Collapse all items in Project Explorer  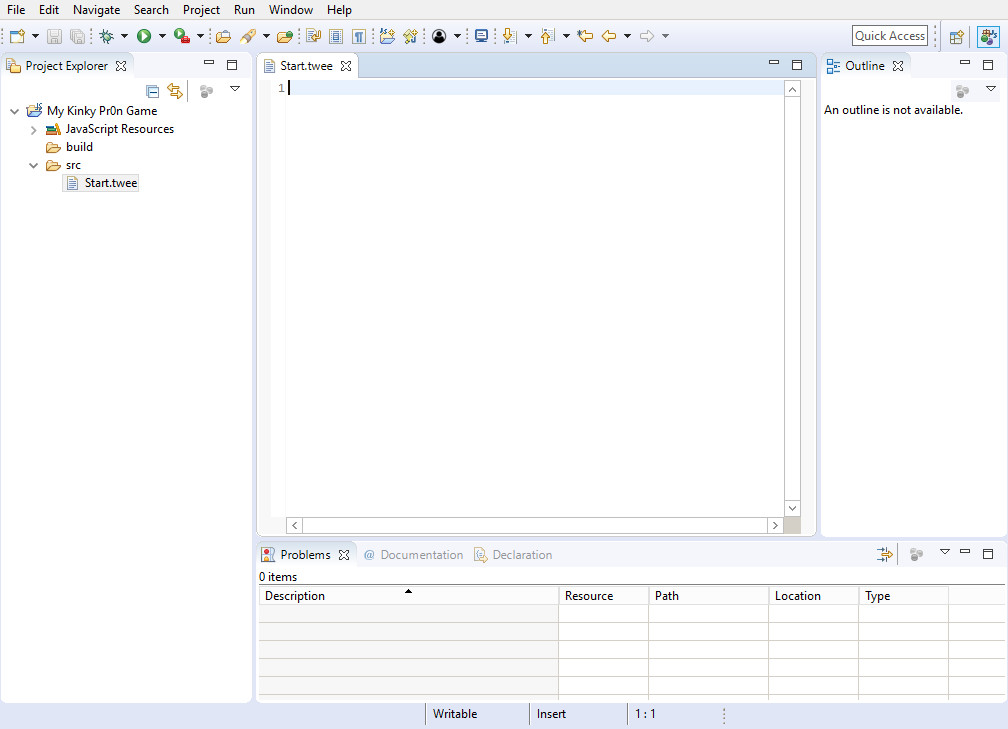click(153, 91)
